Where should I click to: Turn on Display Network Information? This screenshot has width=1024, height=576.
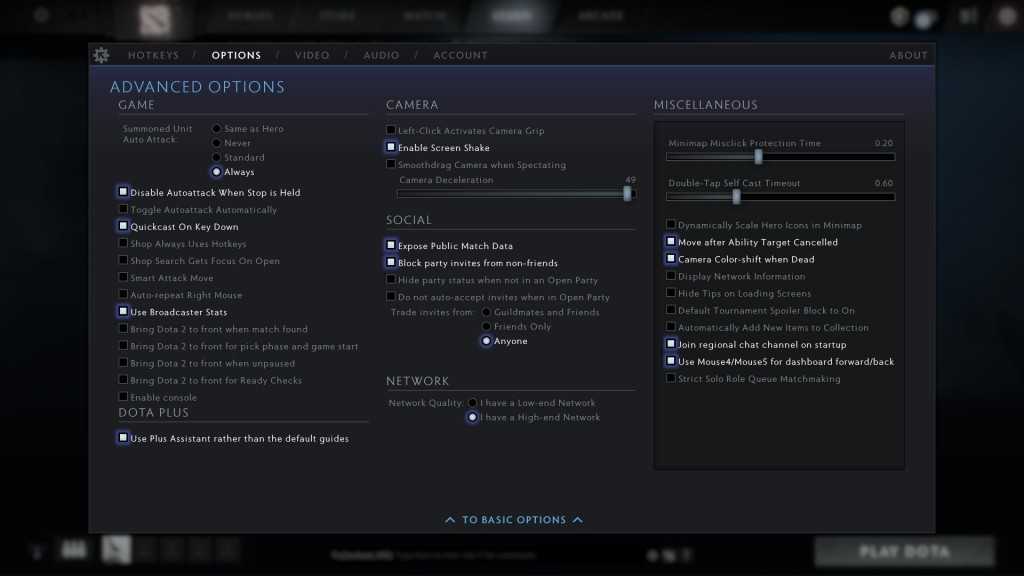[671, 276]
